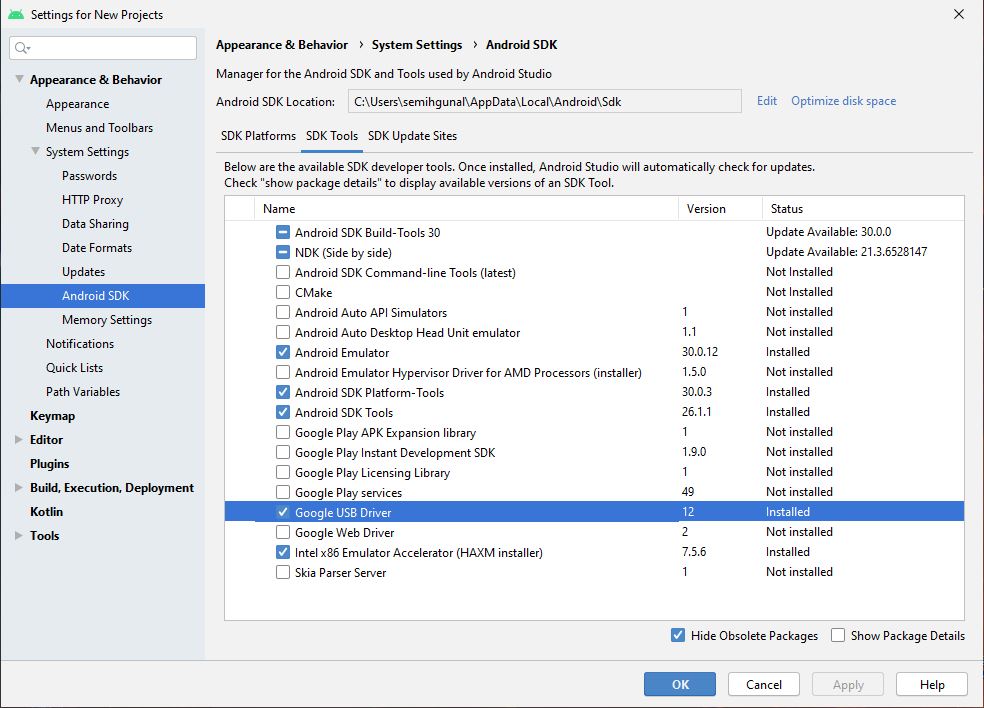This screenshot has width=984, height=708.
Task: Click the Name column header
Action: coord(466,208)
